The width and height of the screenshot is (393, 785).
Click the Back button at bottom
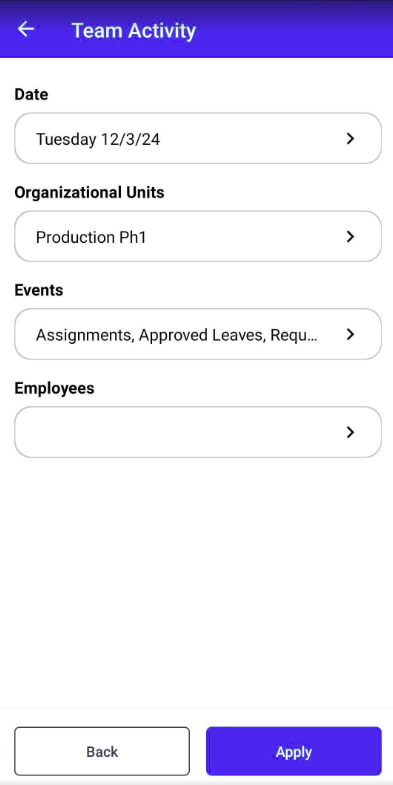point(102,751)
